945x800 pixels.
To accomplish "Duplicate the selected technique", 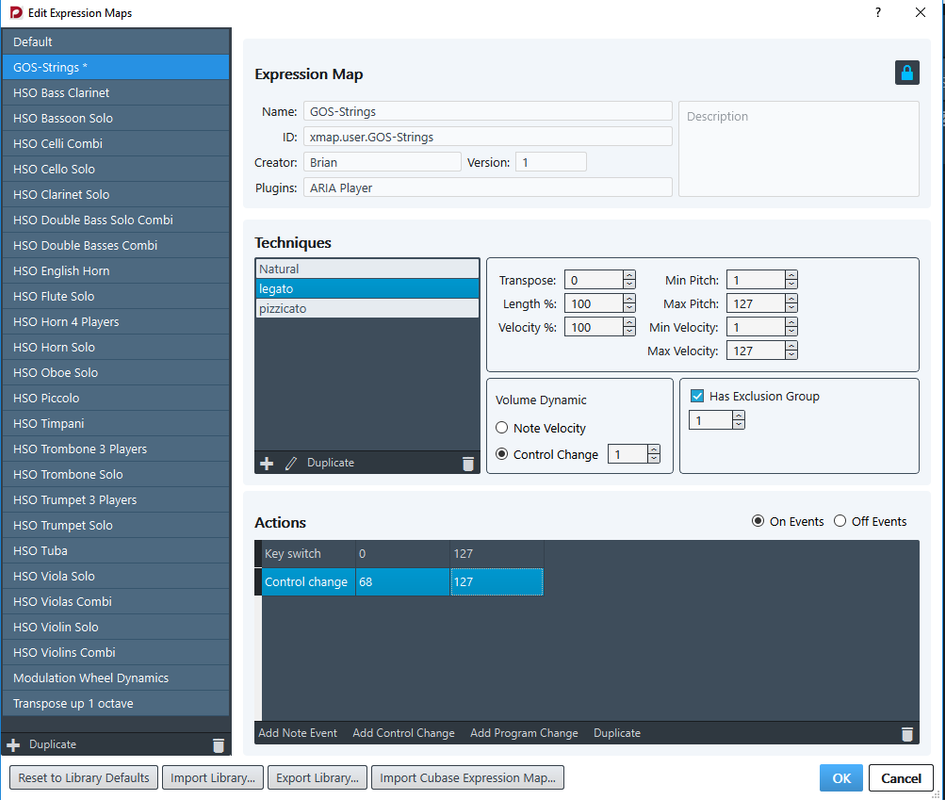I will coord(330,462).
